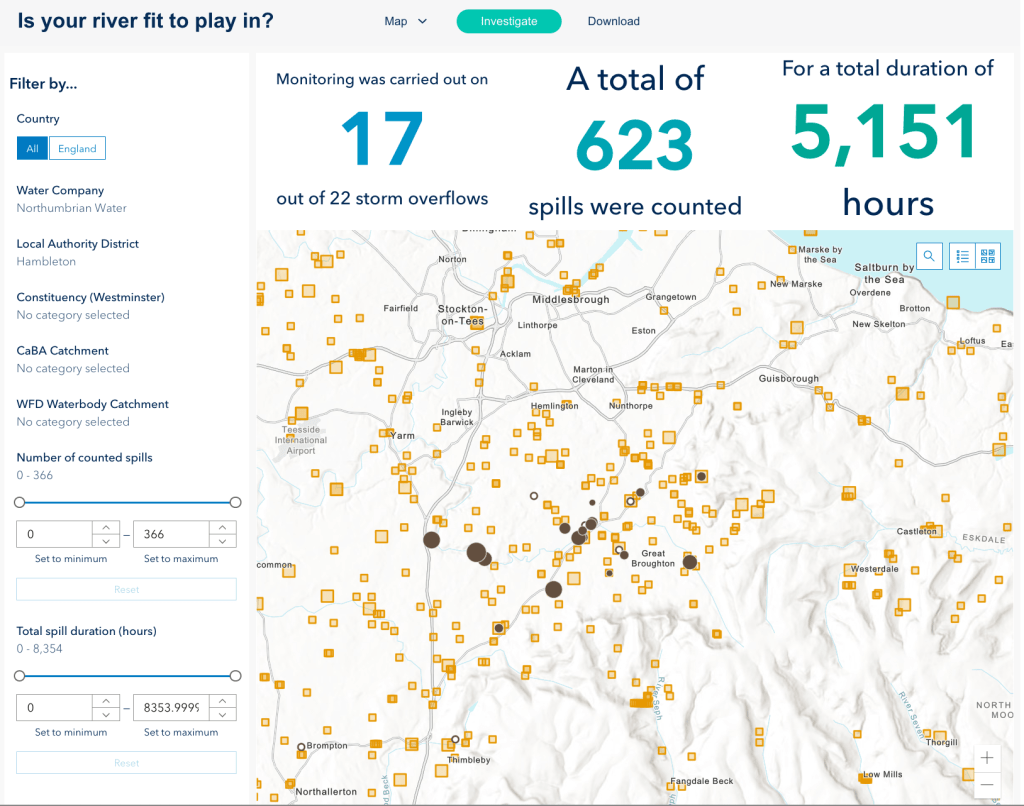The image size is (1024, 806).
Task: Select the England country filter
Action: point(77,149)
